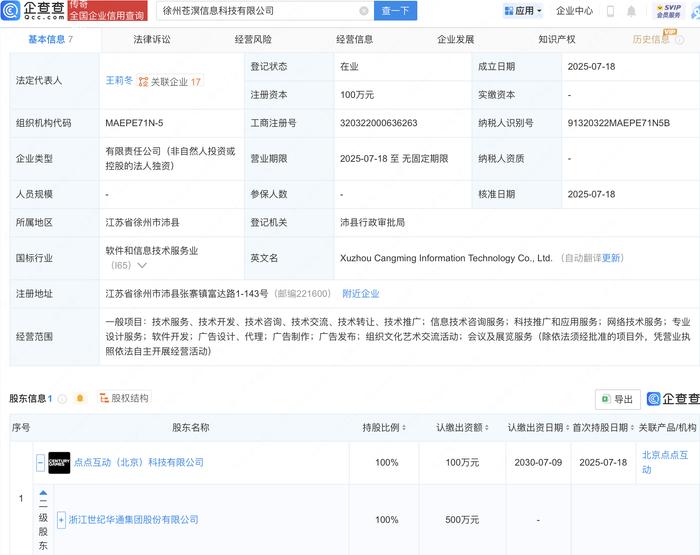The image size is (700, 555).
Task: Click the Century Games shareholder logo
Action: pos(59,463)
